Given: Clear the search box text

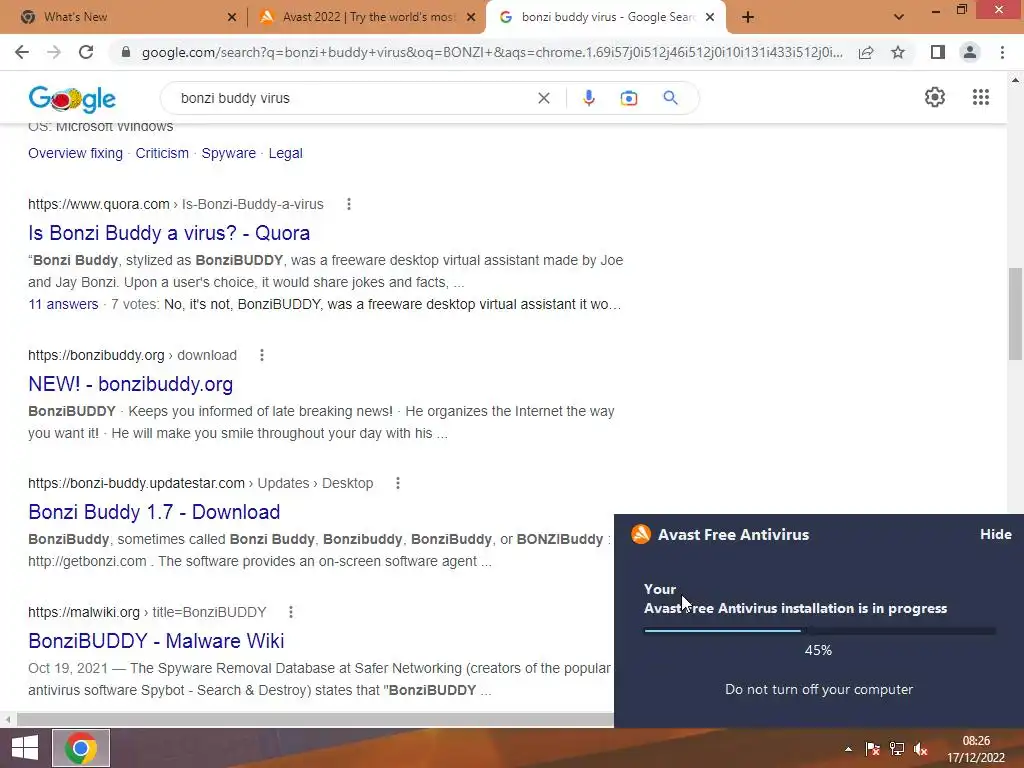Looking at the screenshot, I should coord(543,98).
